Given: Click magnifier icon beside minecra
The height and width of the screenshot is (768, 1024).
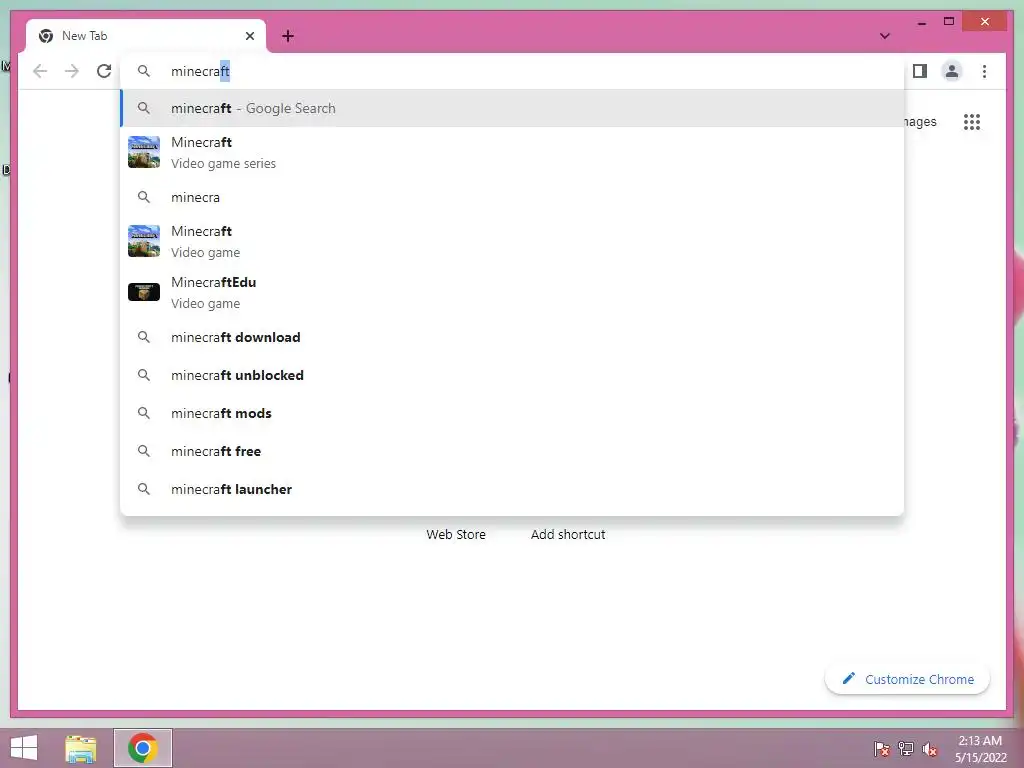Looking at the screenshot, I should [144, 197].
